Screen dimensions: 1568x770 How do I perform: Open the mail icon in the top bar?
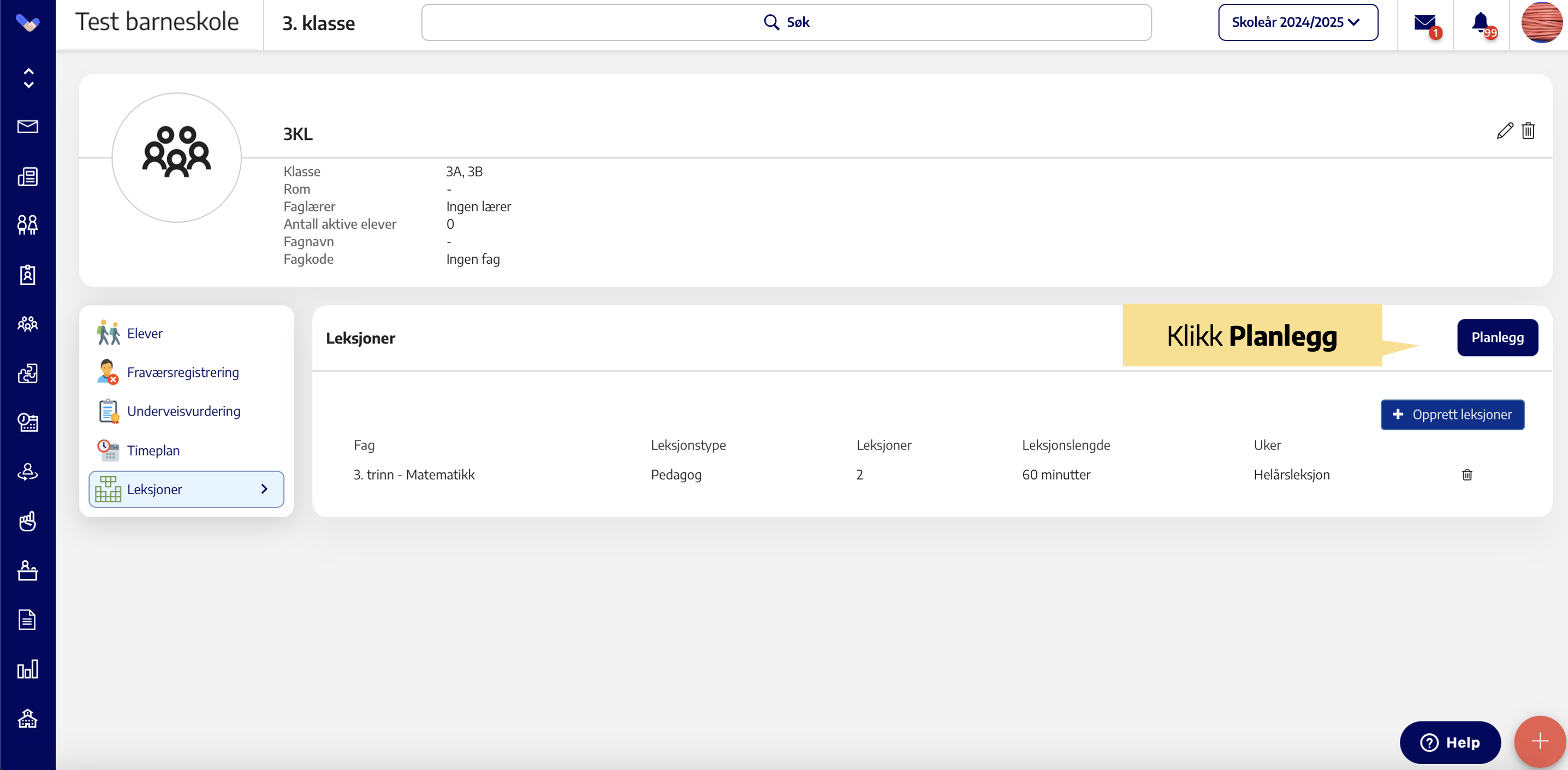click(x=1424, y=23)
